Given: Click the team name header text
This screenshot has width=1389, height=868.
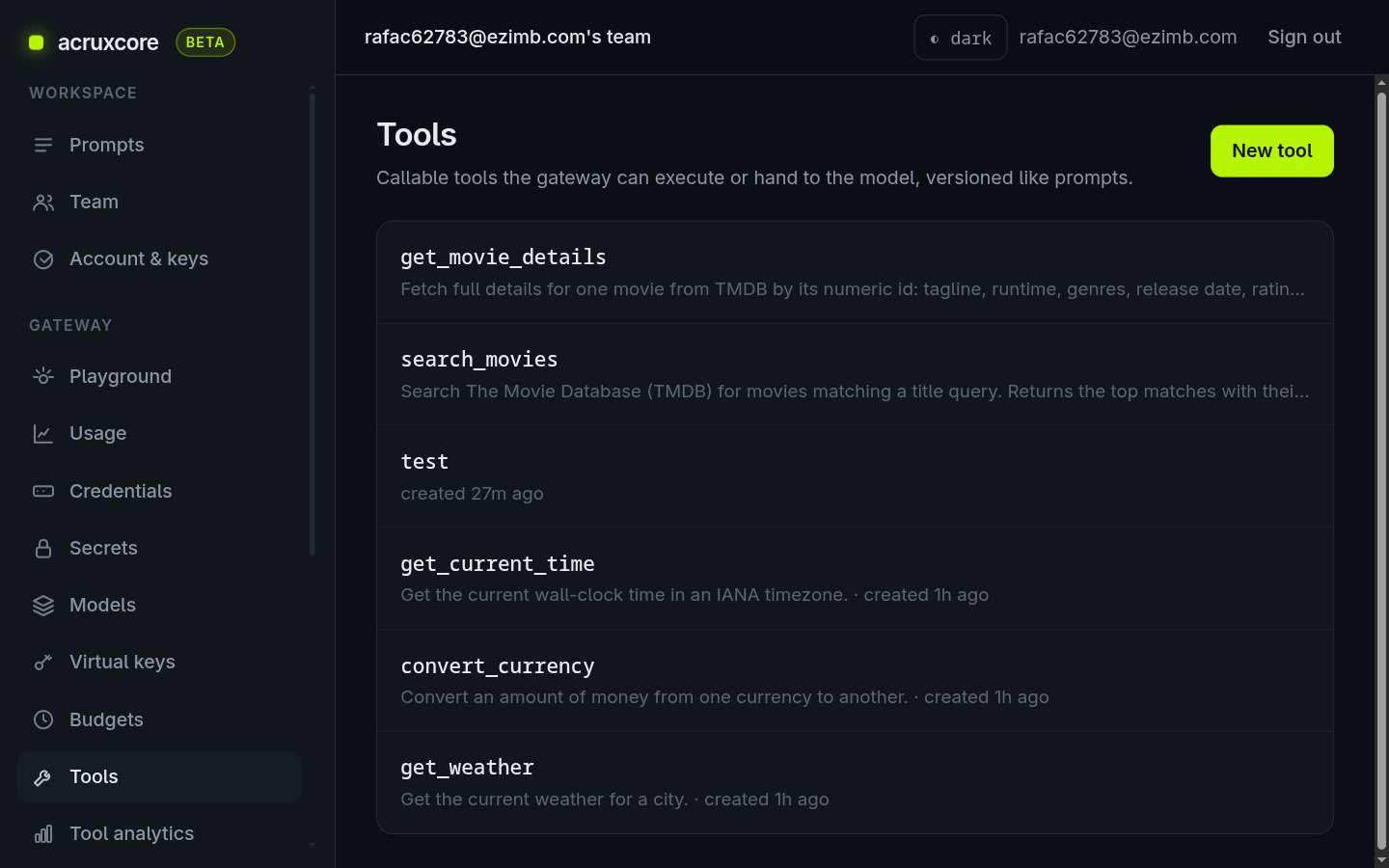Looking at the screenshot, I should click(507, 37).
